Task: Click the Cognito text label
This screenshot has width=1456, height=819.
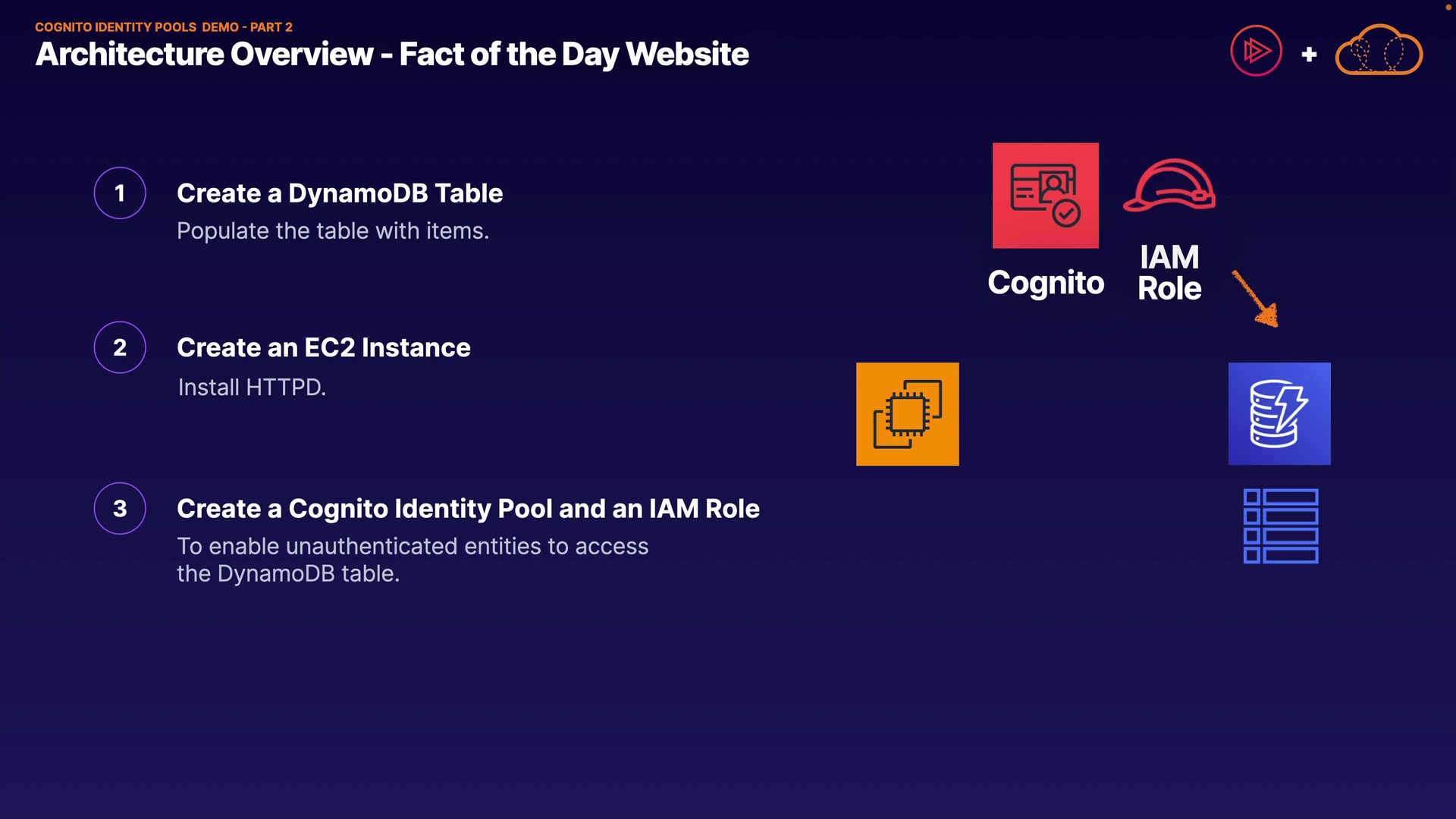Action: pos(1046,283)
